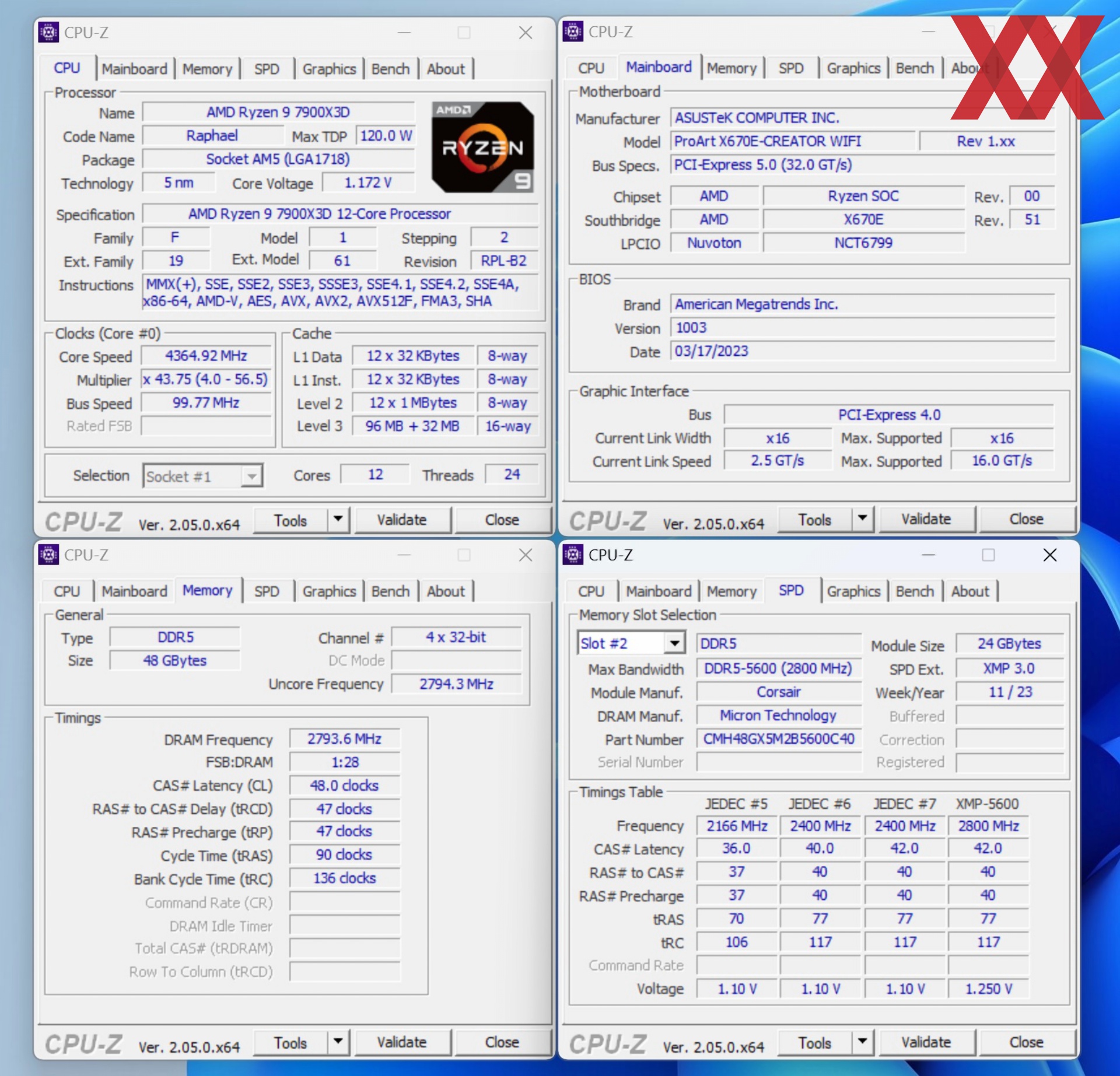Image resolution: width=1120 pixels, height=1076 pixels.
Task: Click the Max TDP 120.0 W value
Action: tap(386, 135)
